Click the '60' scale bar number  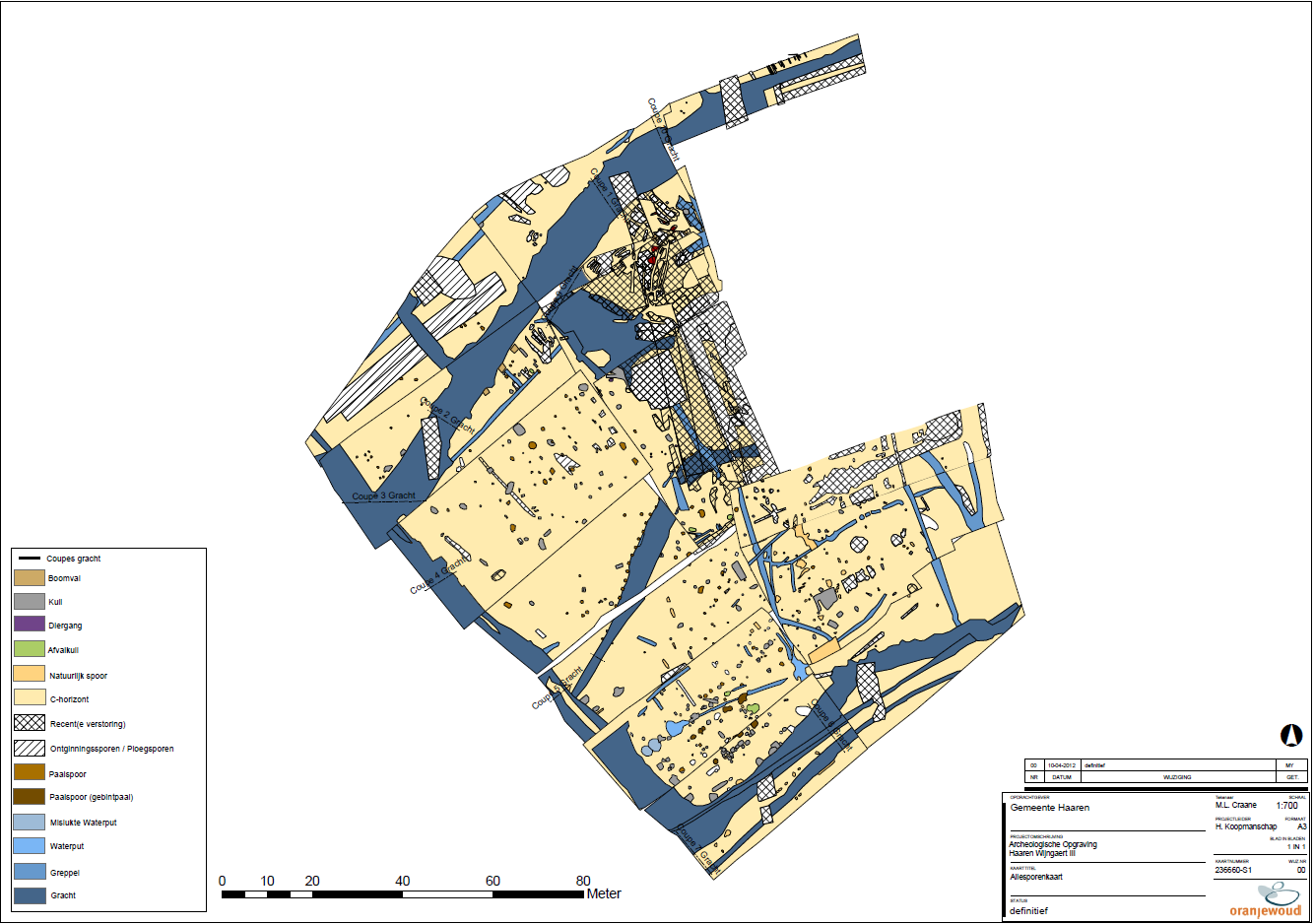pyautogui.click(x=493, y=881)
